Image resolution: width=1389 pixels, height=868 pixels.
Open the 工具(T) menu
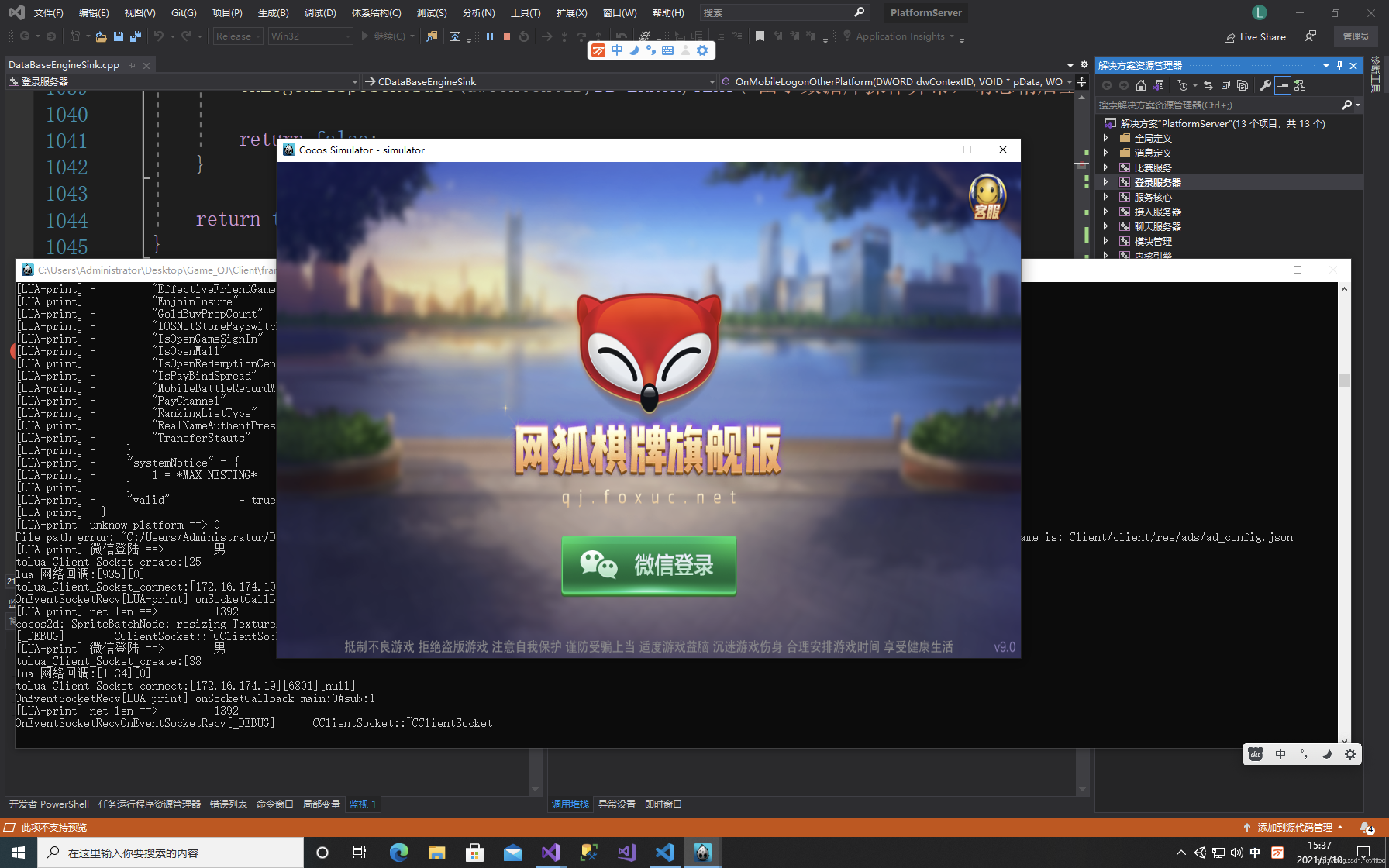[525, 13]
